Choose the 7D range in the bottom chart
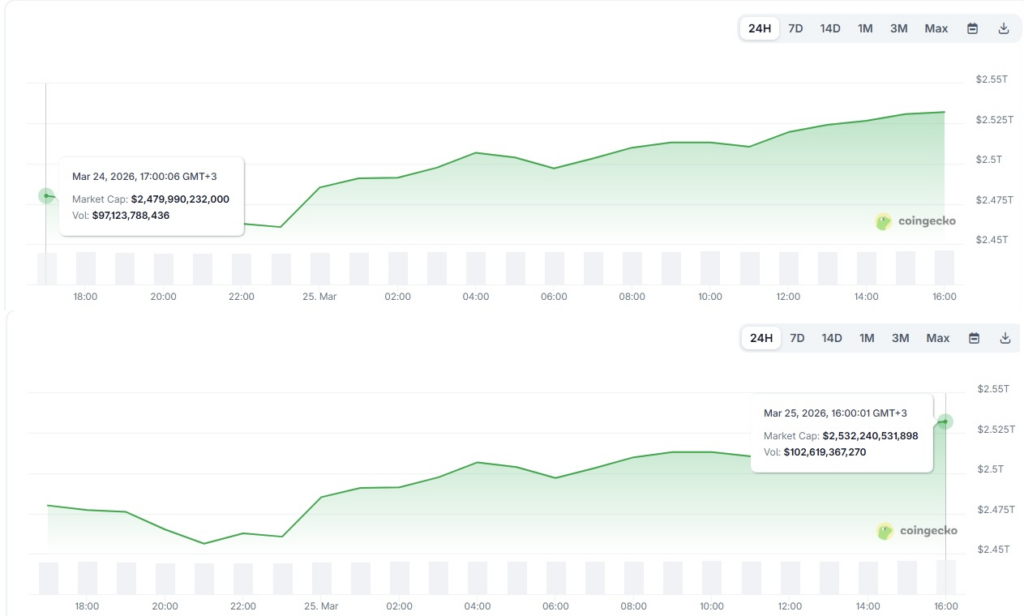The image size is (1024, 616). click(797, 338)
